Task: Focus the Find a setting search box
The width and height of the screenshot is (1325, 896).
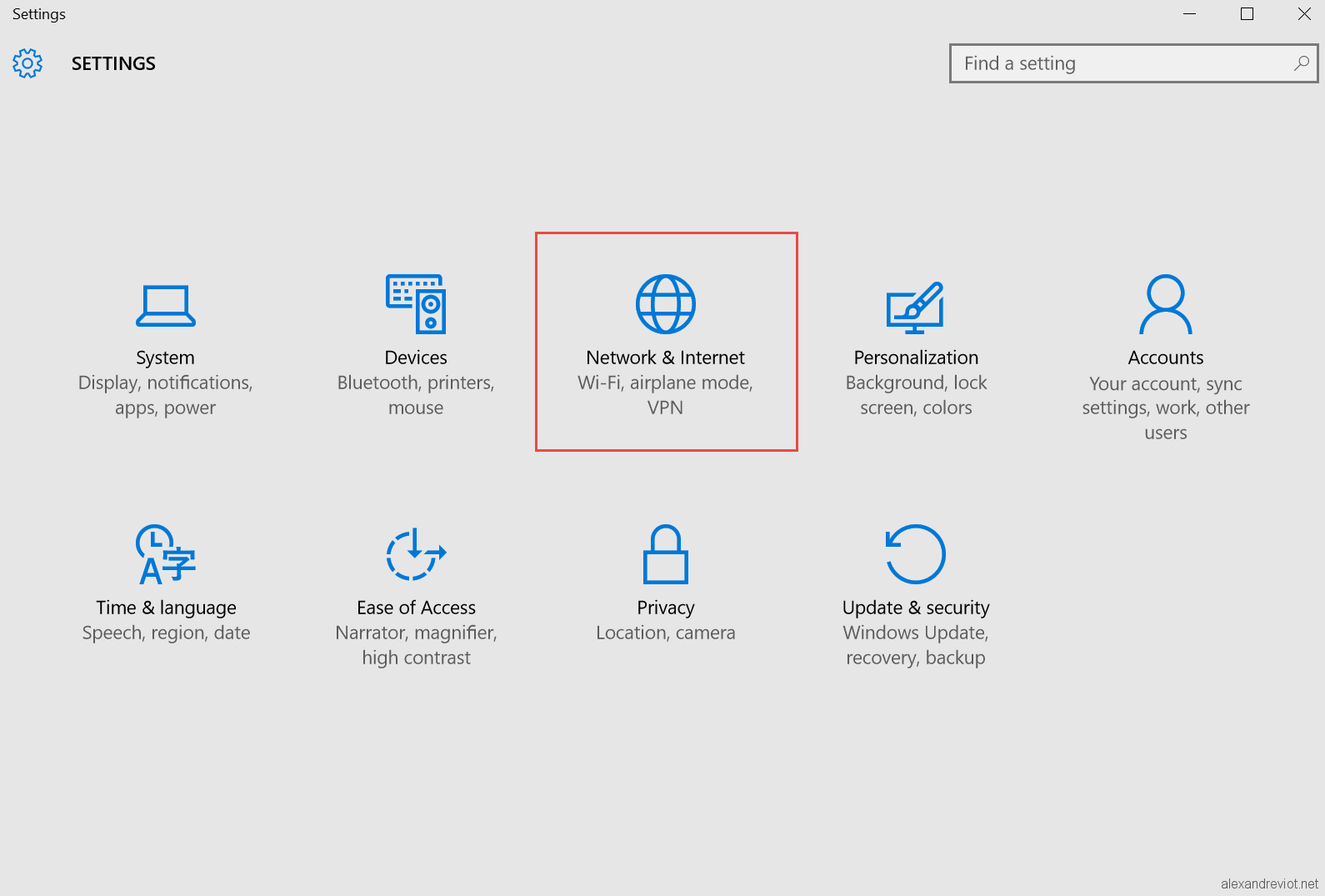Action: [x=1133, y=63]
